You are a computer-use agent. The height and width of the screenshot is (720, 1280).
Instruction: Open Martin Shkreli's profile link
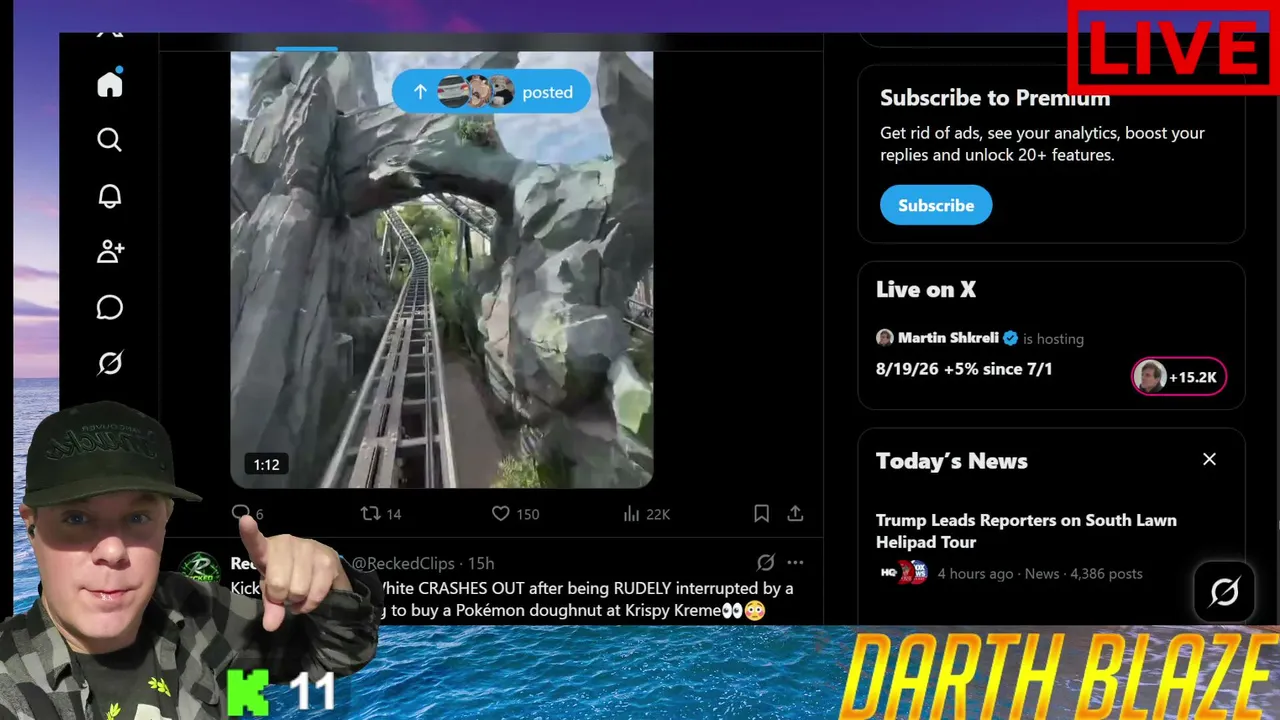point(948,338)
